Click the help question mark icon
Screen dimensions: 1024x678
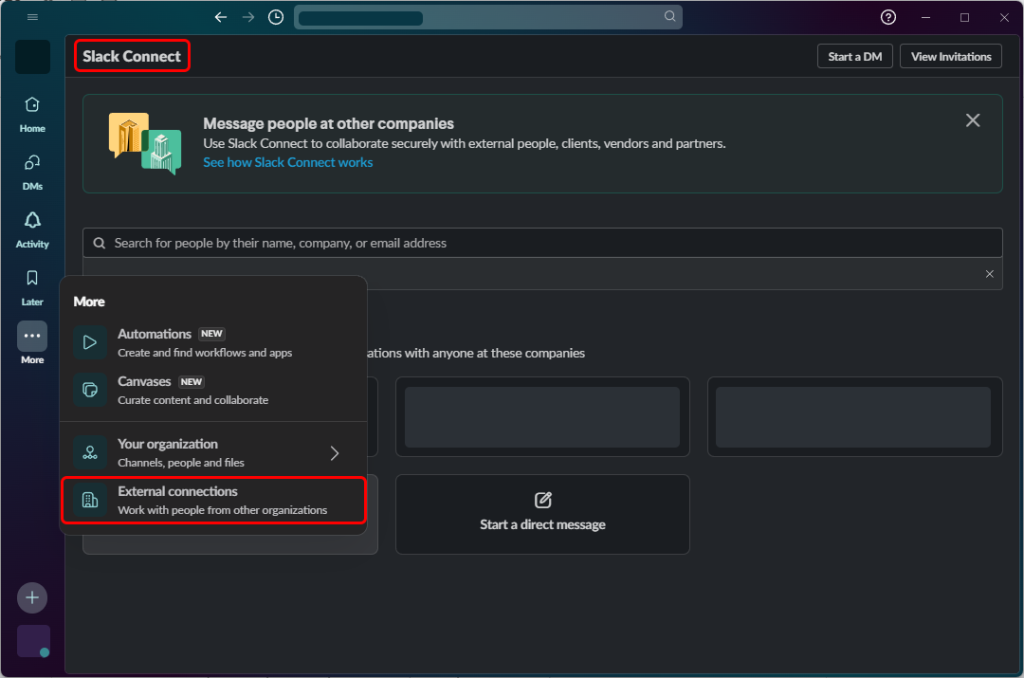click(x=888, y=17)
